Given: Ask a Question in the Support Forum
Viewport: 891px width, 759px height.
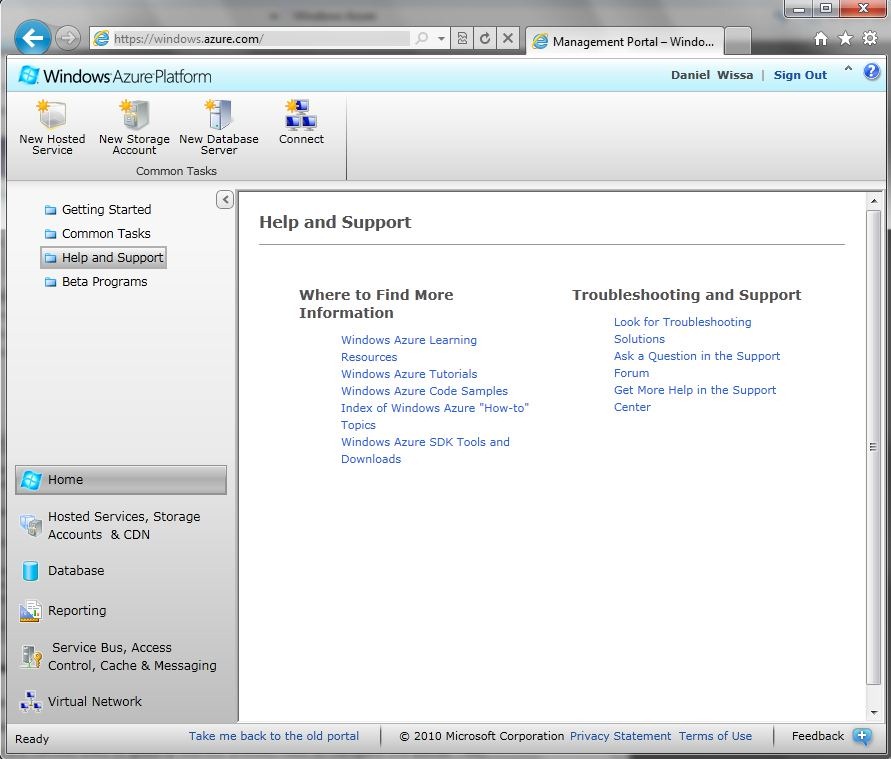Looking at the screenshot, I should coord(697,364).
